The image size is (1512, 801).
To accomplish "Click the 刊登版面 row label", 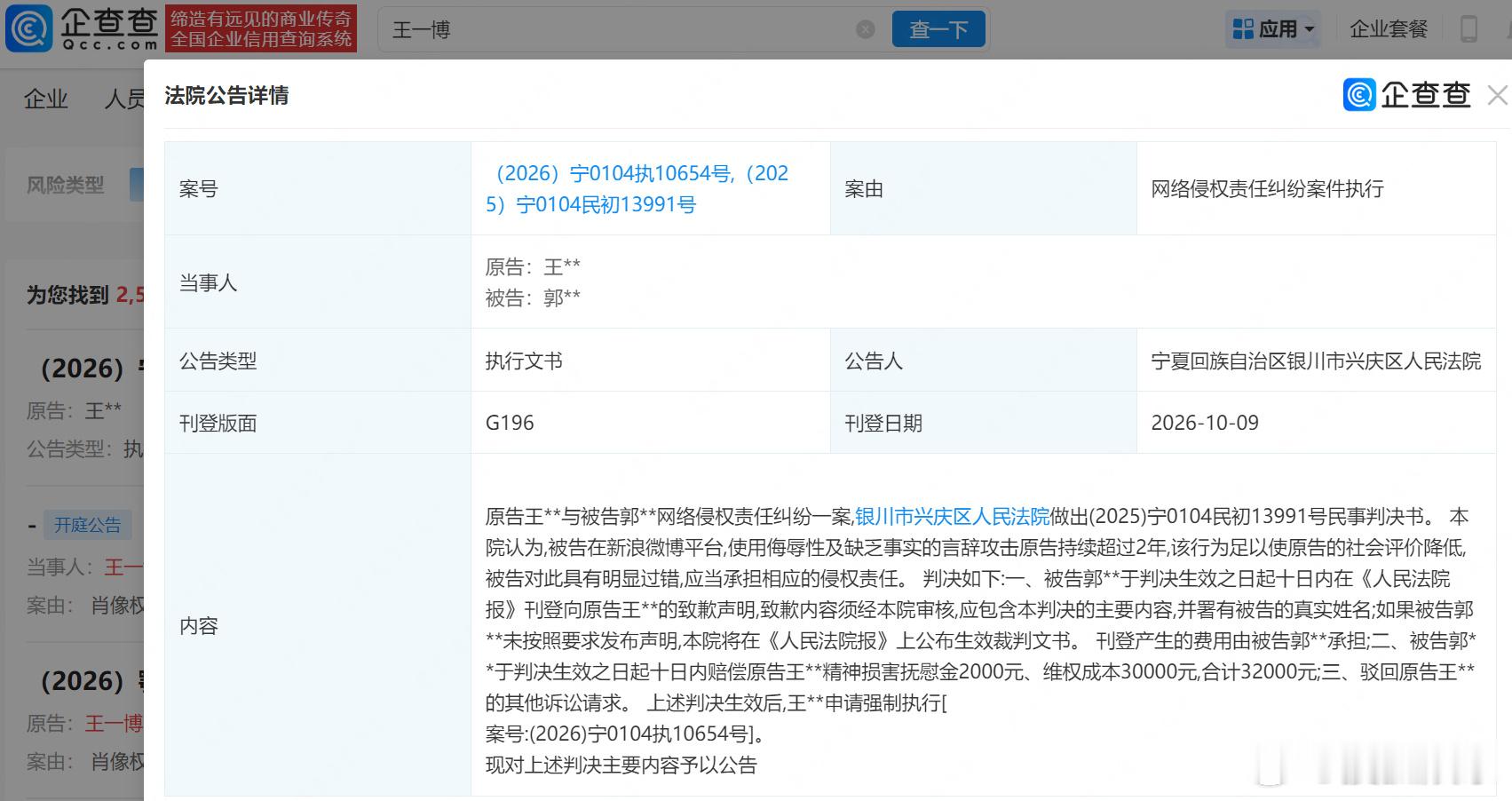I will point(218,423).
